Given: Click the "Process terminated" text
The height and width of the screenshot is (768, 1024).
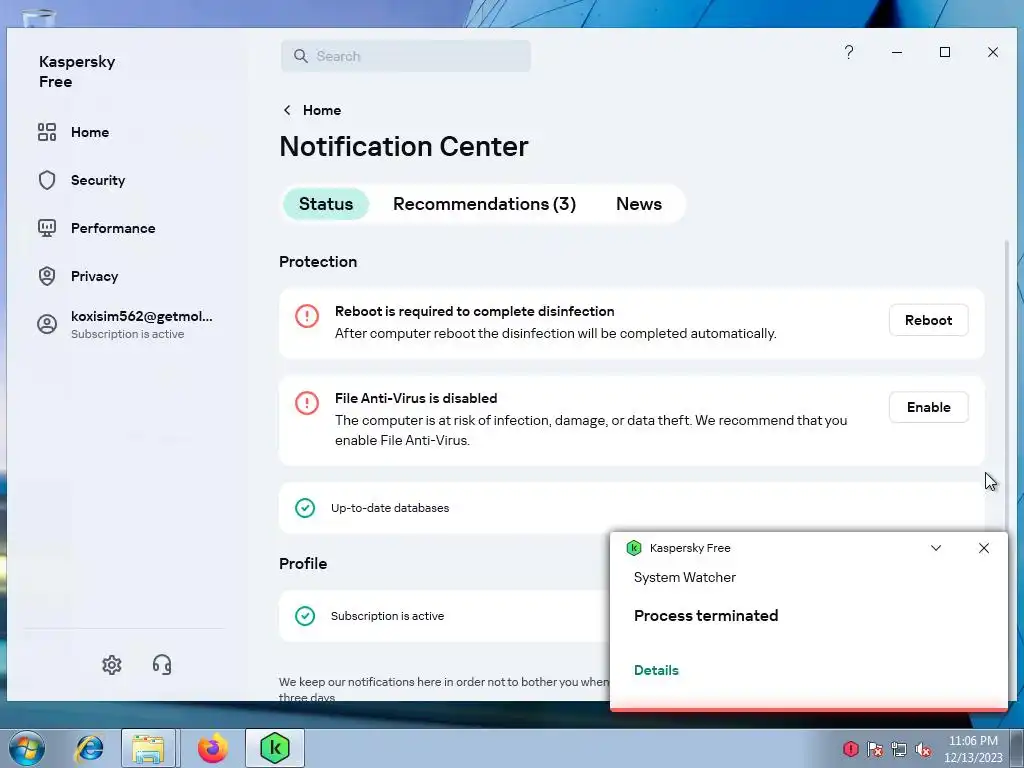Looking at the screenshot, I should (x=706, y=616).
